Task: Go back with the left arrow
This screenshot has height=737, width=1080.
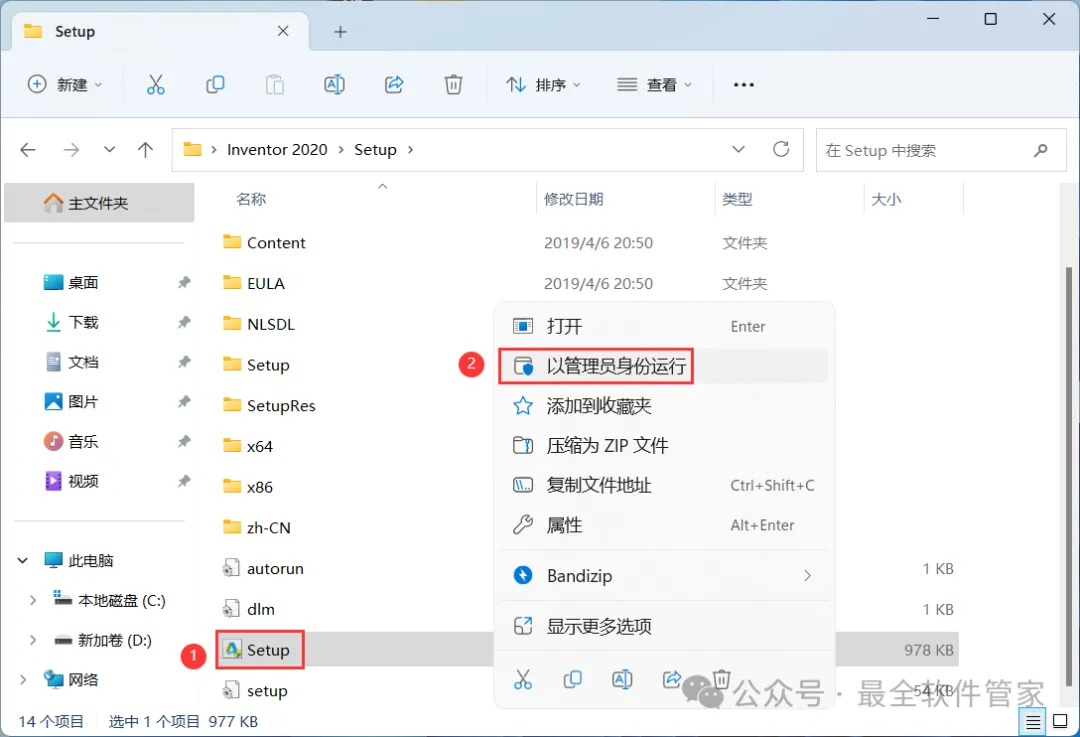Action: click(28, 149)
